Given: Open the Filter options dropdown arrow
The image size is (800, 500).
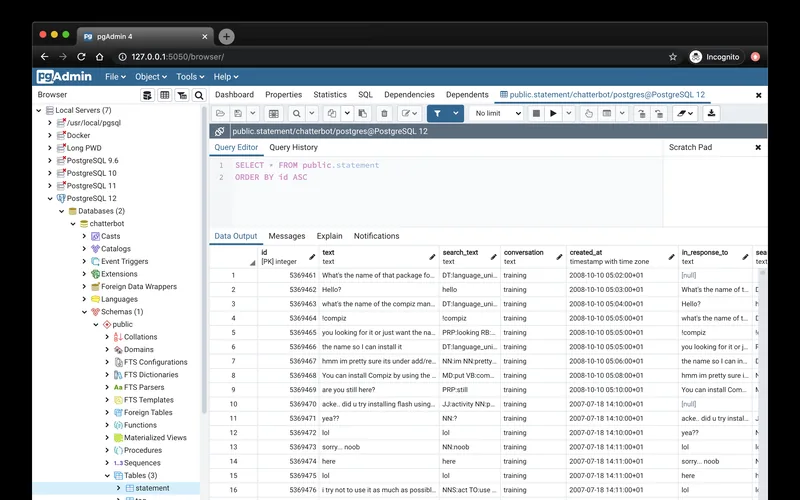Looking at the screenshot, I should pos(456,113).
